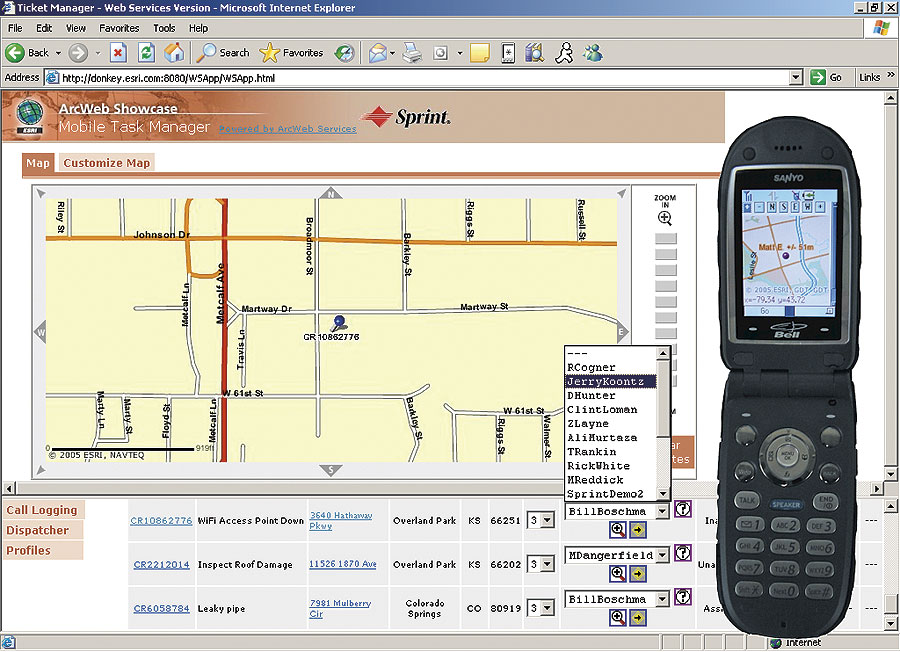Open the BillBoschma assignee dropdown for CR6058784
The width and height of the screenshot is (900, 652).
[662, 599]
